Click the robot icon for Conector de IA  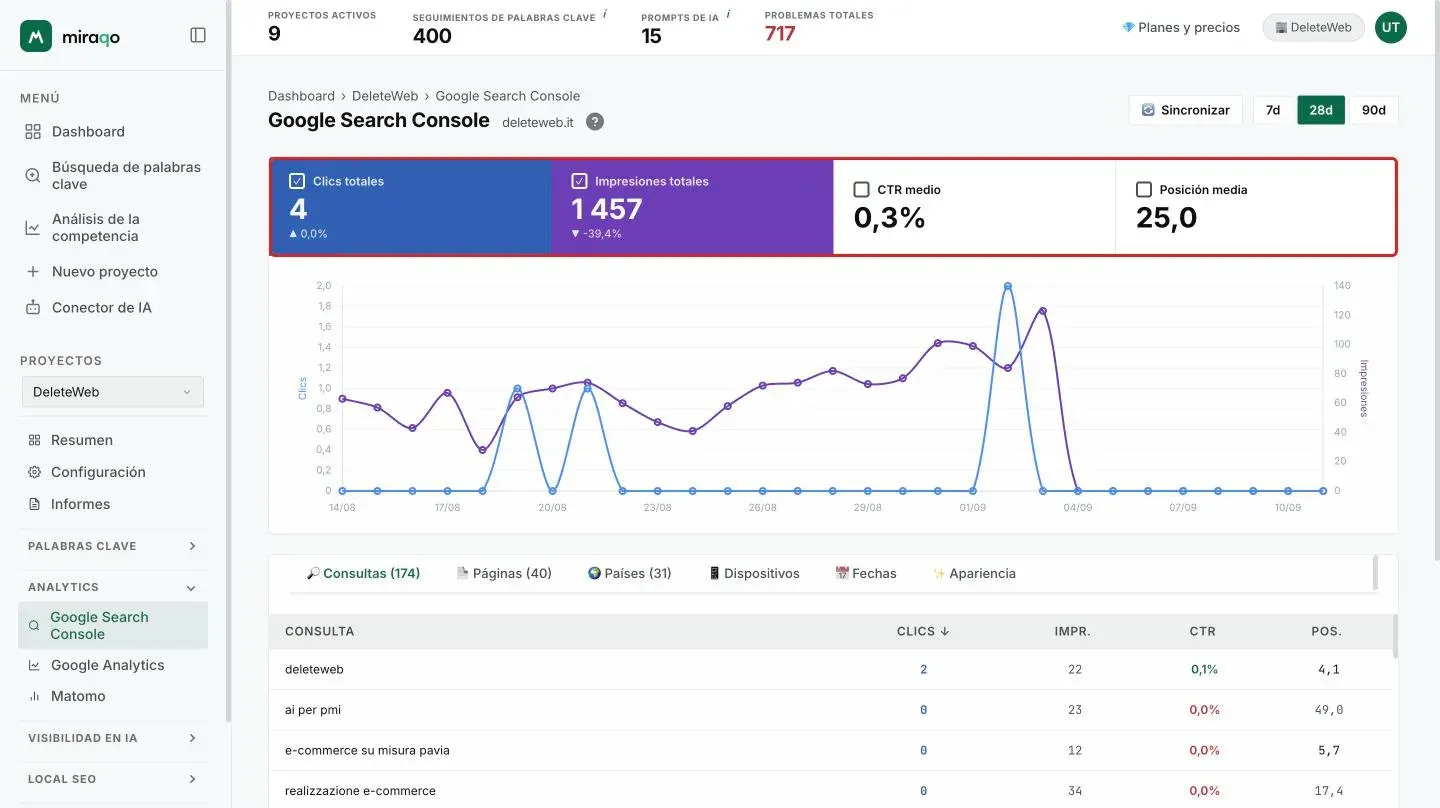(33, 308)
